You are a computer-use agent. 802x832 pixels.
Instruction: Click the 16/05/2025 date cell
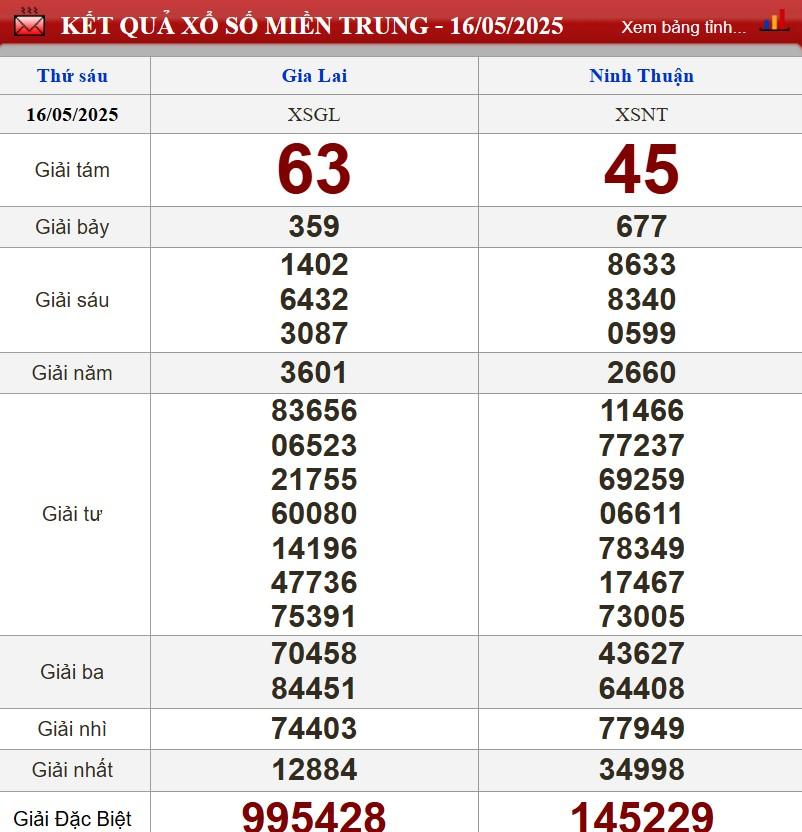(72, 114)
